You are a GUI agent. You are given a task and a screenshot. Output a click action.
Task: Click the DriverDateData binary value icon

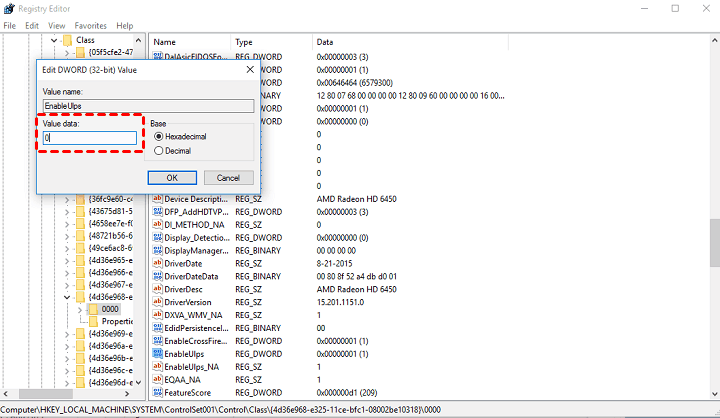158,276
